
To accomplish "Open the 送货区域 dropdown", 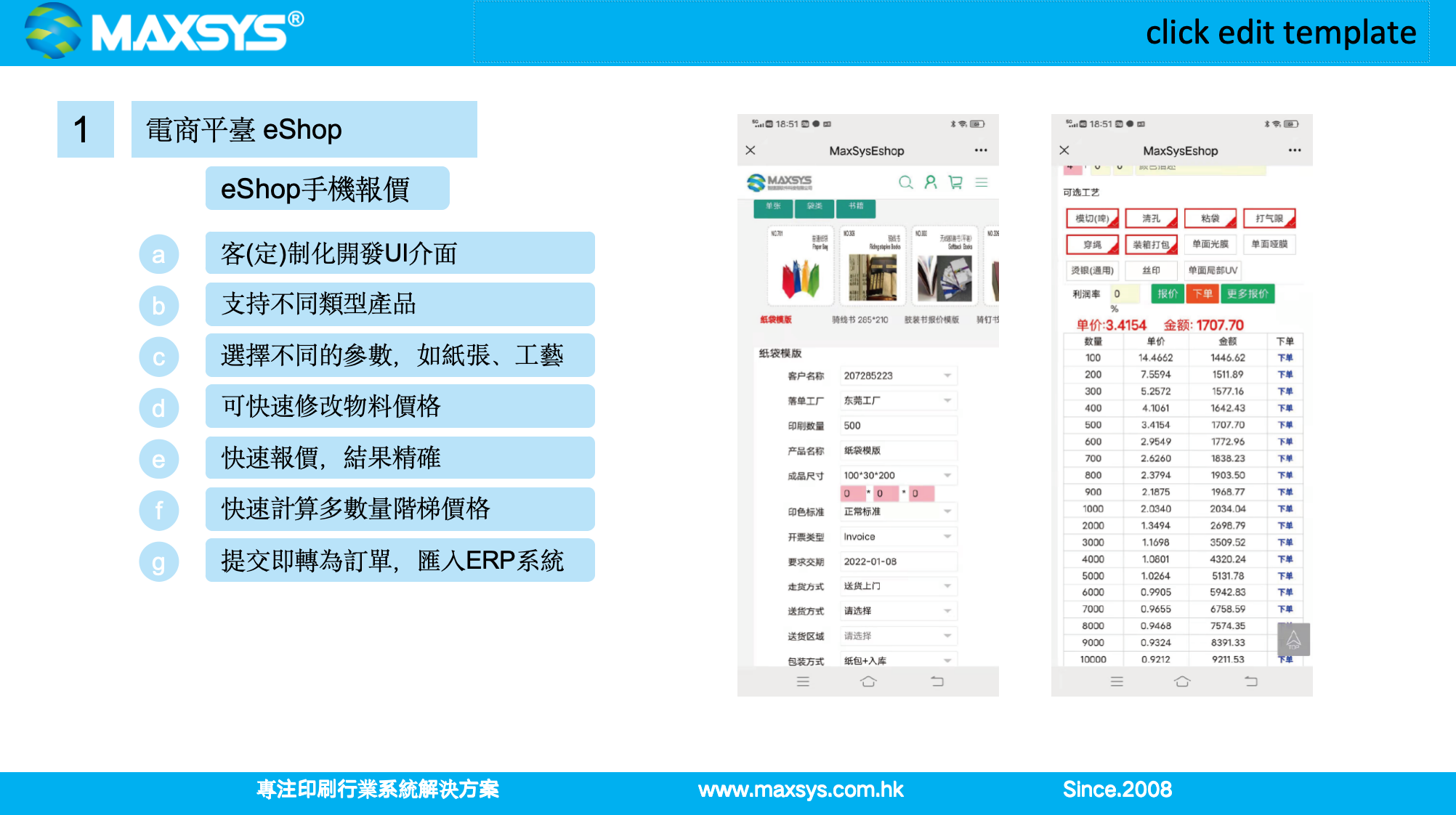I will [898, 636].
